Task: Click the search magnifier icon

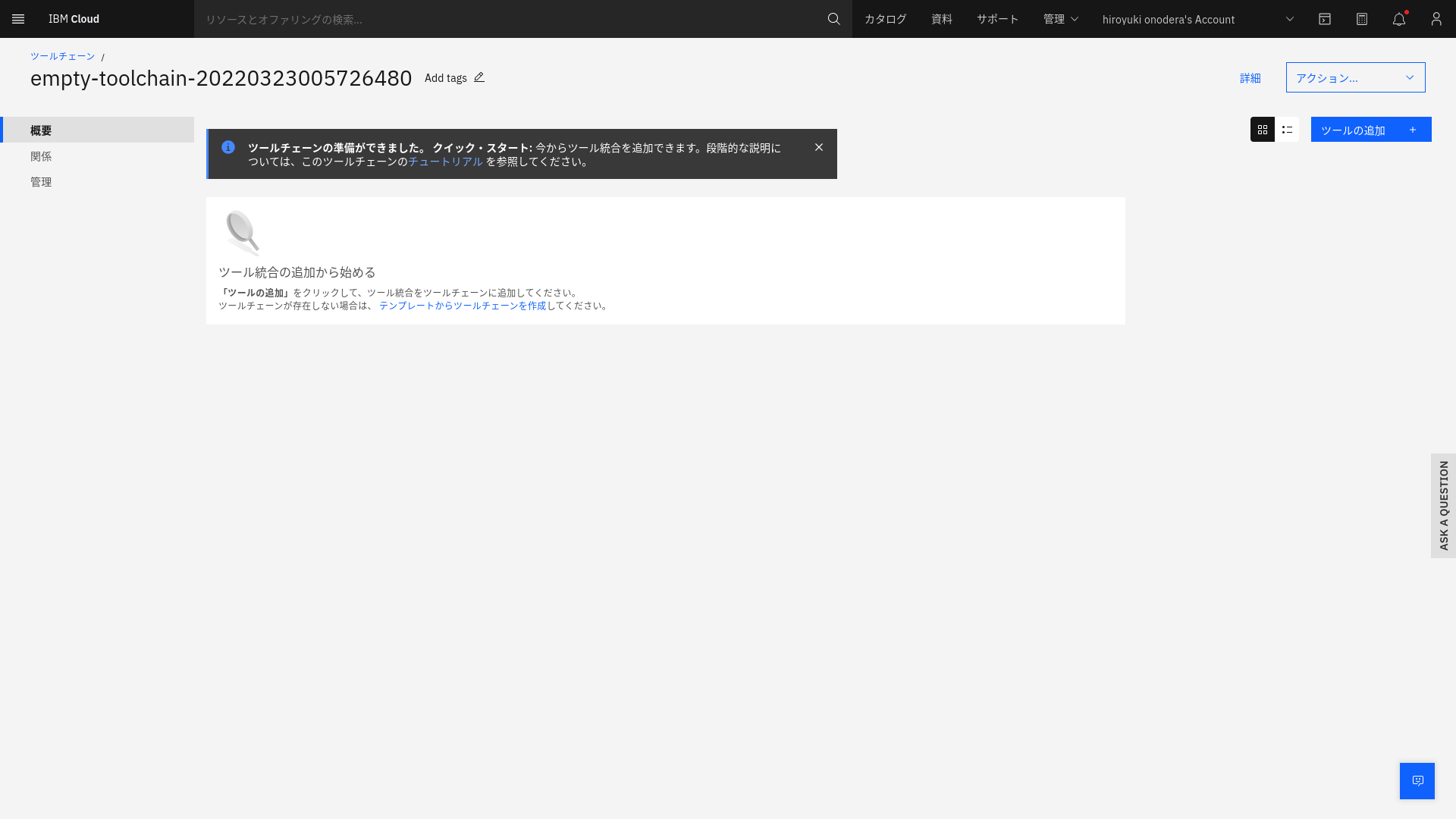Action: [x=833, y=19]
